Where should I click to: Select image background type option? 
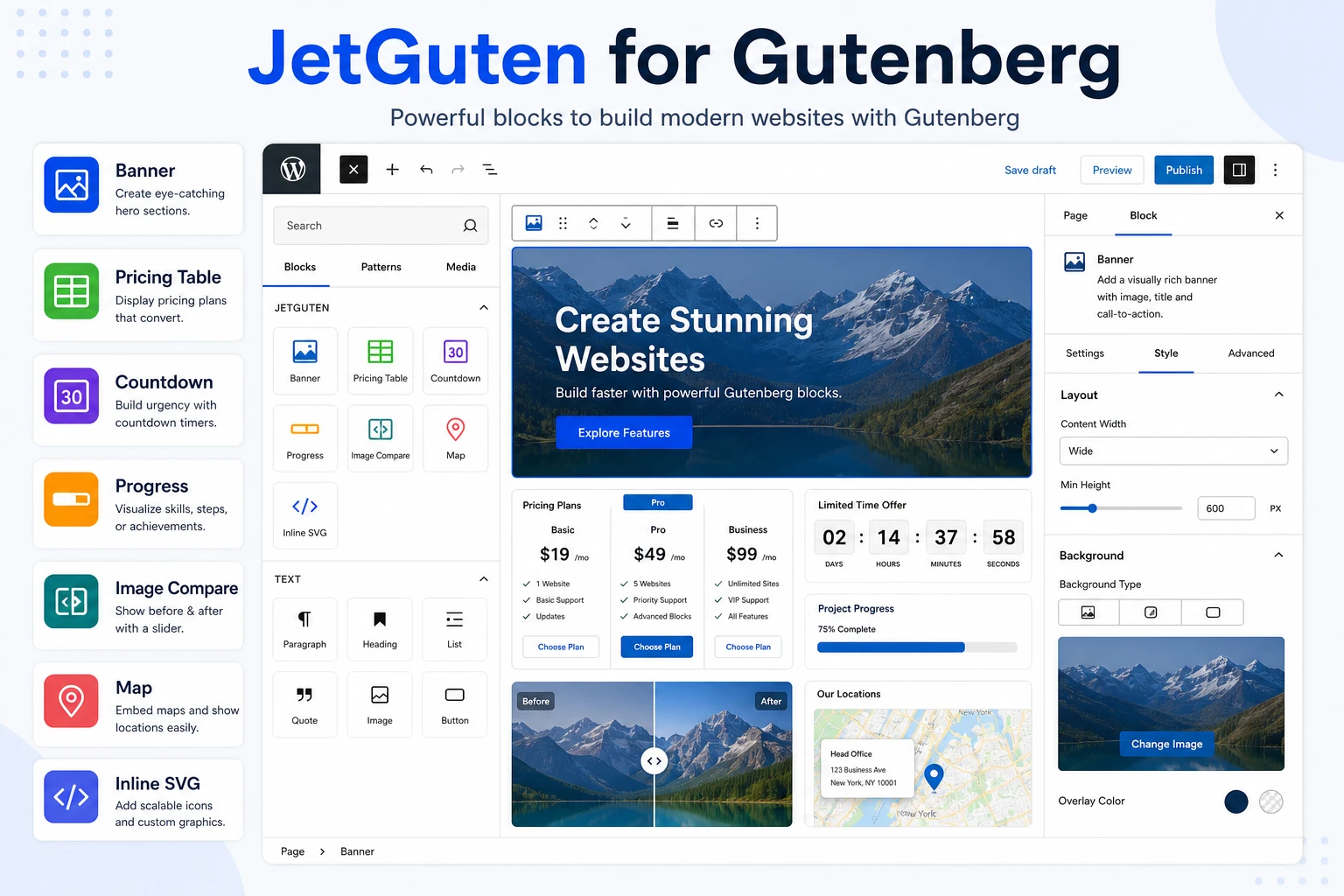pos(1088,612)
